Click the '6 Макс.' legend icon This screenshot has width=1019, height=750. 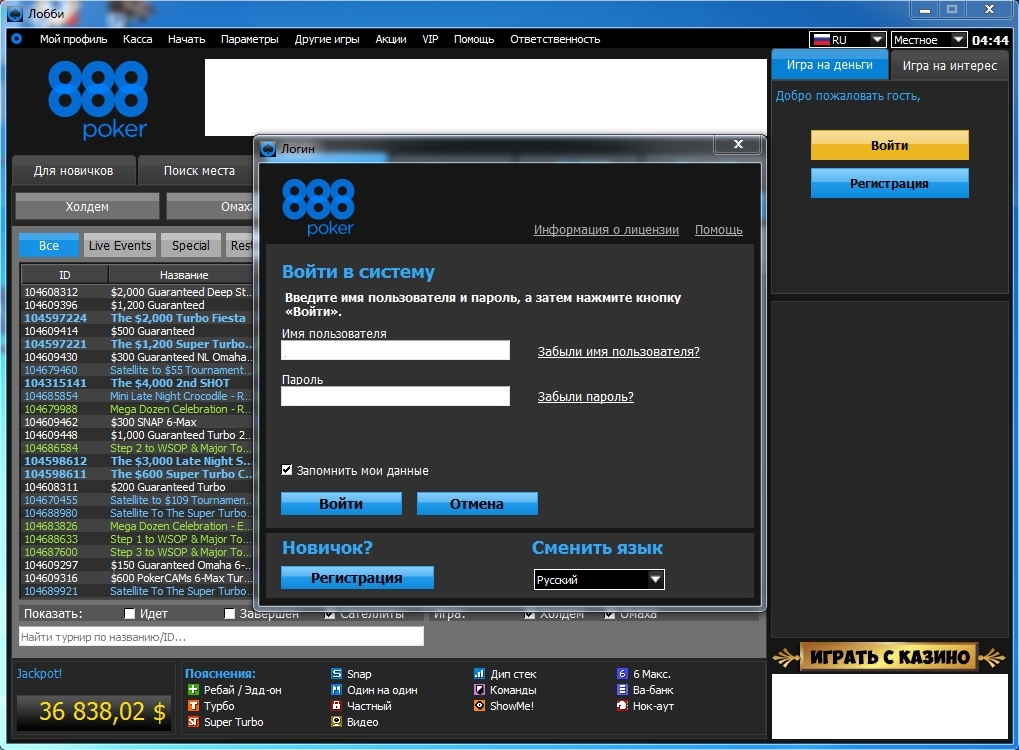coord(622,674)
